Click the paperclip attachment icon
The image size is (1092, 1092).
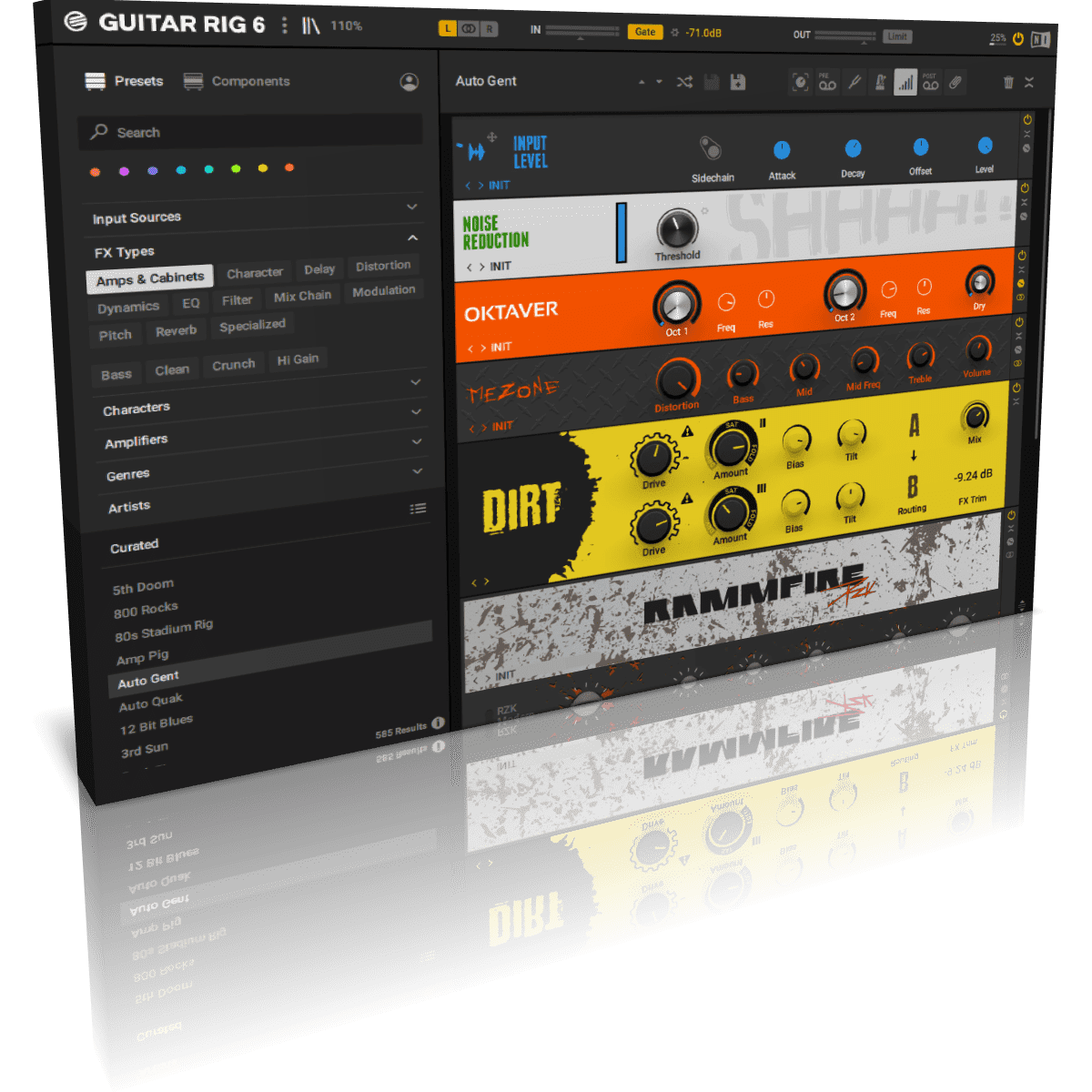[955, 83]
